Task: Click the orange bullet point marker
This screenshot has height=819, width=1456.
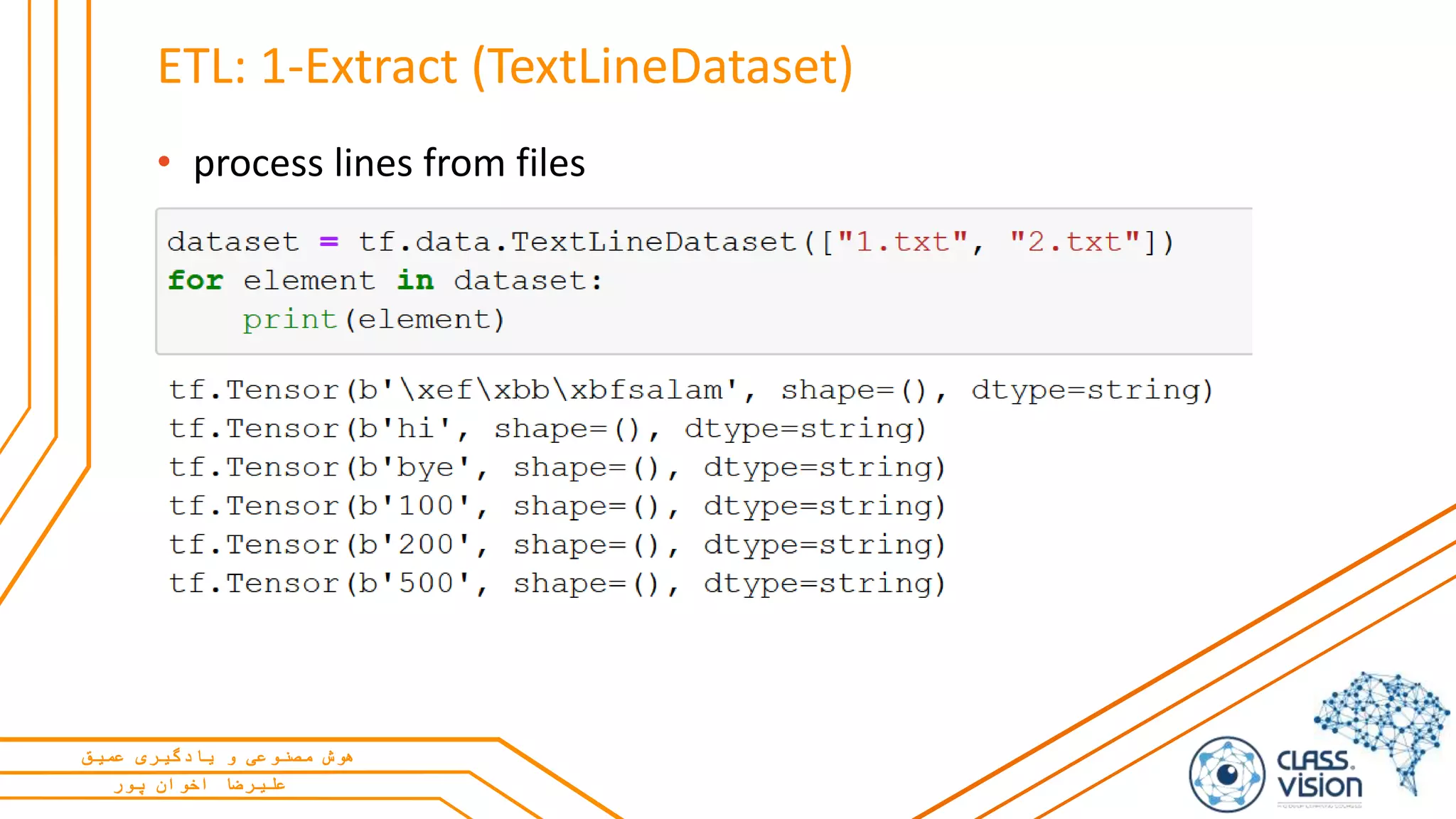Action: (x=164, y=161)
